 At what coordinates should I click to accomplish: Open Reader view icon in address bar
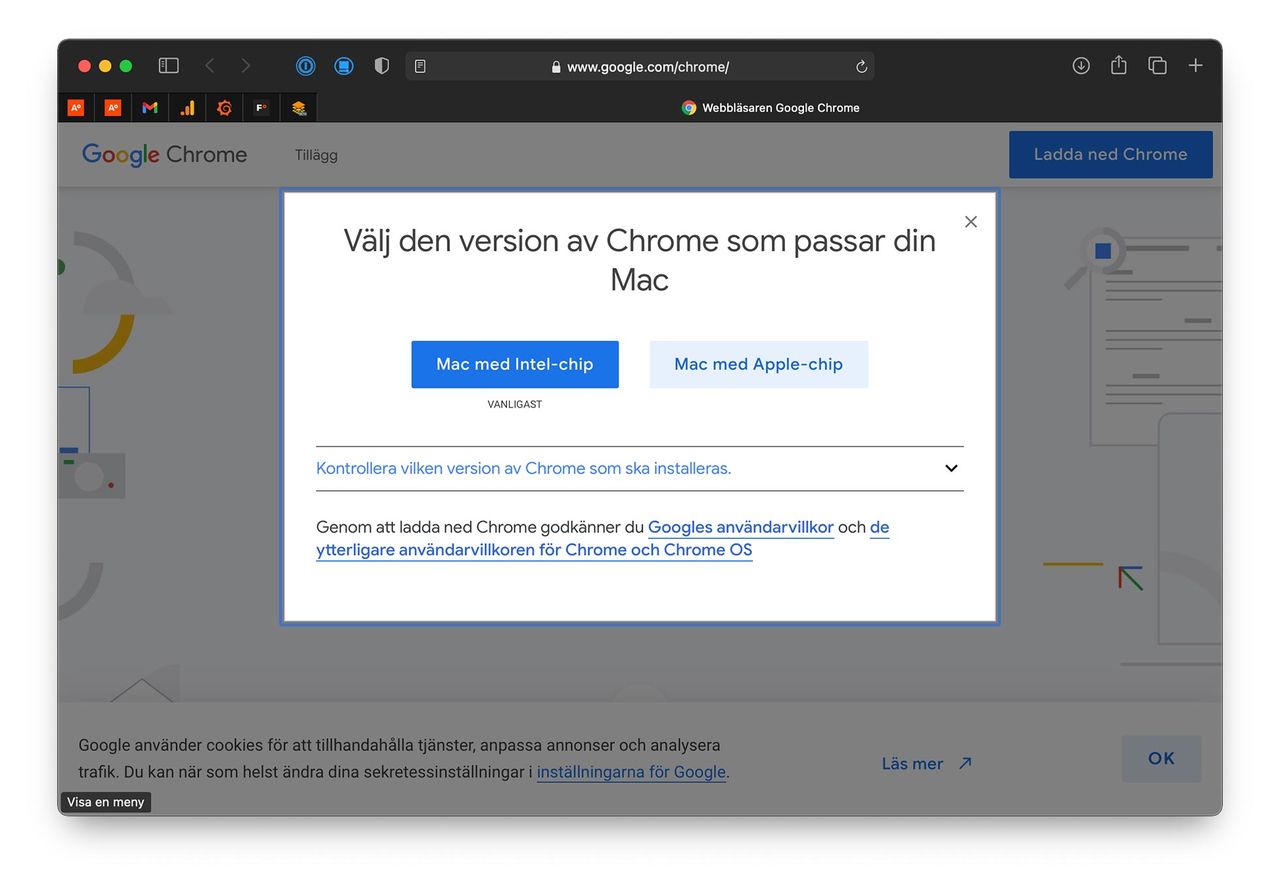coord(420,67)
